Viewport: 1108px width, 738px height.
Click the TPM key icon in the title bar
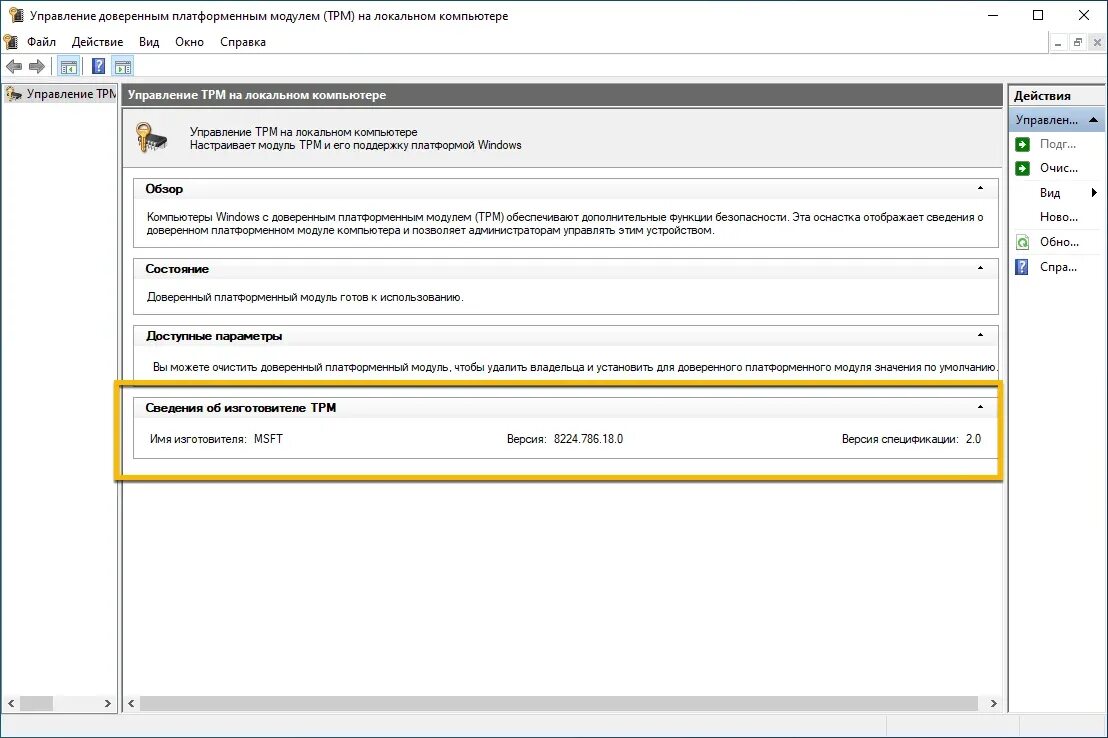16,15
